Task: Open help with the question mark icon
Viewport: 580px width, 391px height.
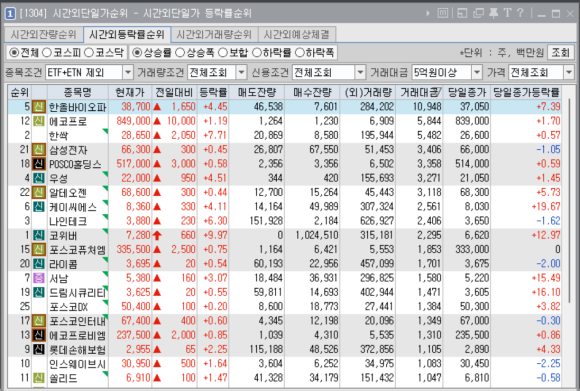Action: [x=520, y=13]
